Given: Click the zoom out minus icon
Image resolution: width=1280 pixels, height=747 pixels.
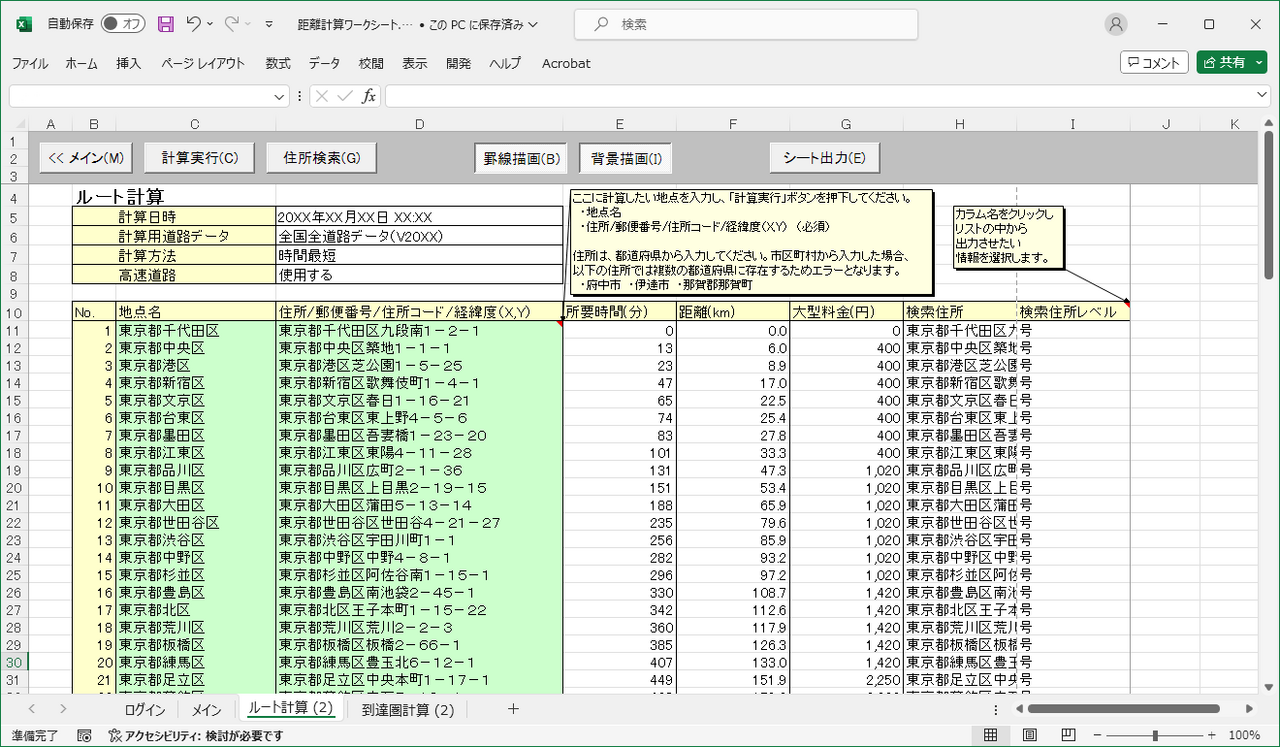Looking at the screenshot, I should click(x=1098, y=735).
